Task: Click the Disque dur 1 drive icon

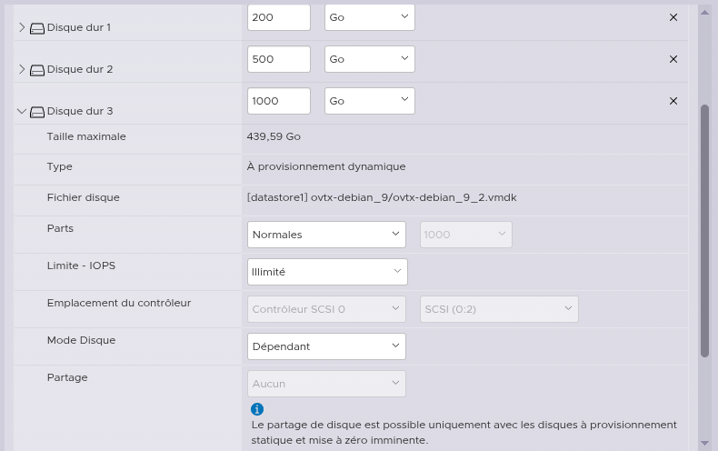Action: [37, 28]
